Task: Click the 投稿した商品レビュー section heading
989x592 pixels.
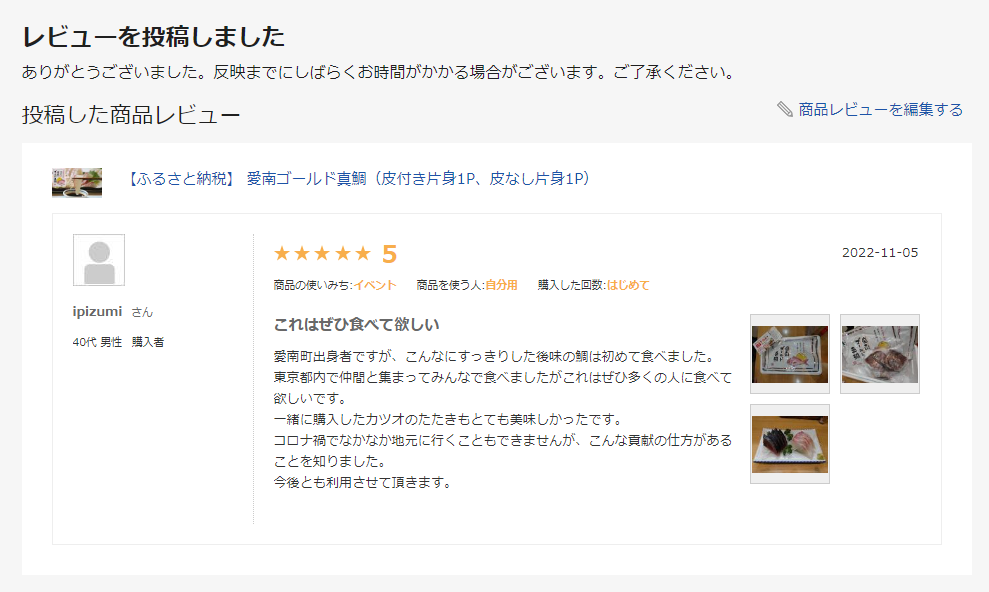Action: click(131, 115)
